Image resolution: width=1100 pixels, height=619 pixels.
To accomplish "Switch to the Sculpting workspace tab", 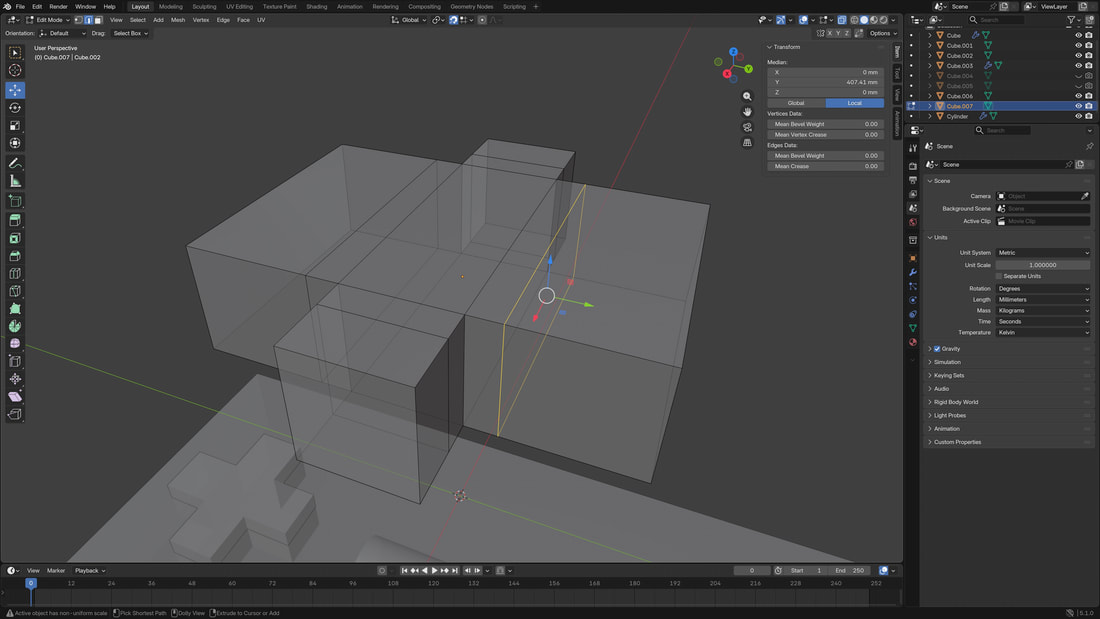I will (204, 6).
